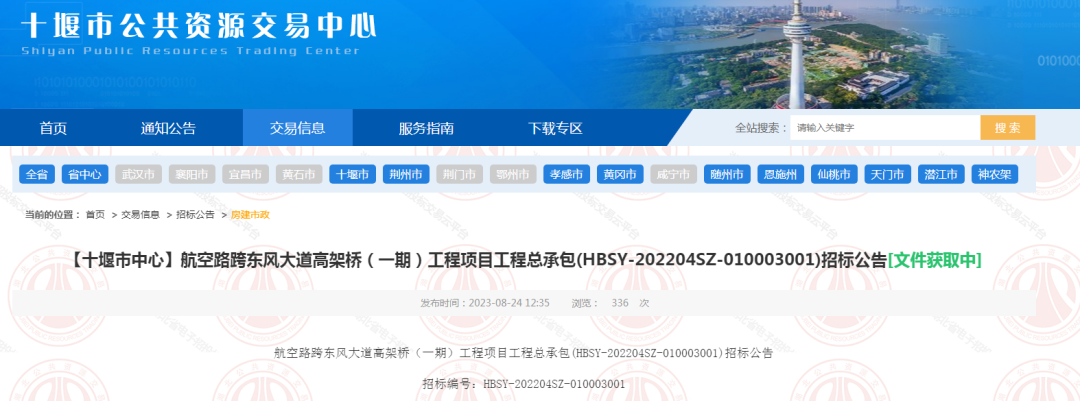This screenshot has height=401, width=1080.
Task: Select the 荆门市 region filter
Action: pos(459,174)
